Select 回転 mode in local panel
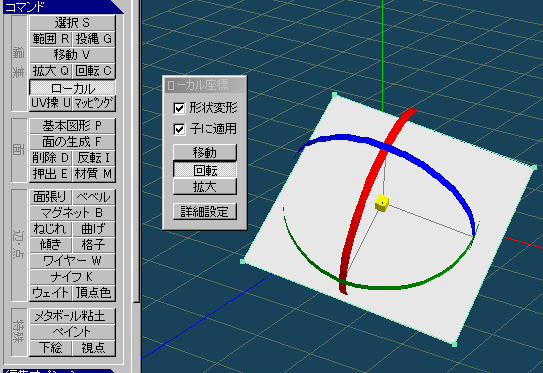 [x=205, y=170]
